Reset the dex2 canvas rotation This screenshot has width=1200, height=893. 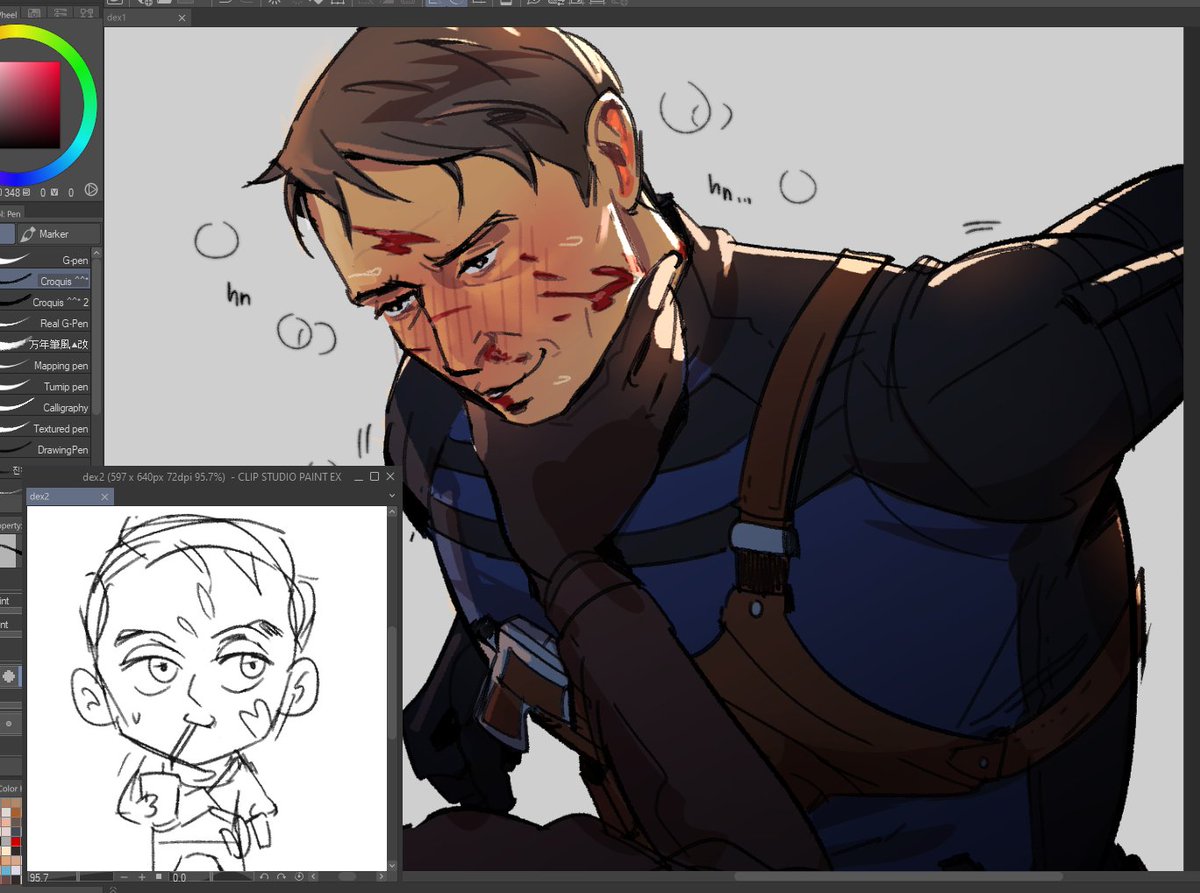coord(299,877)
